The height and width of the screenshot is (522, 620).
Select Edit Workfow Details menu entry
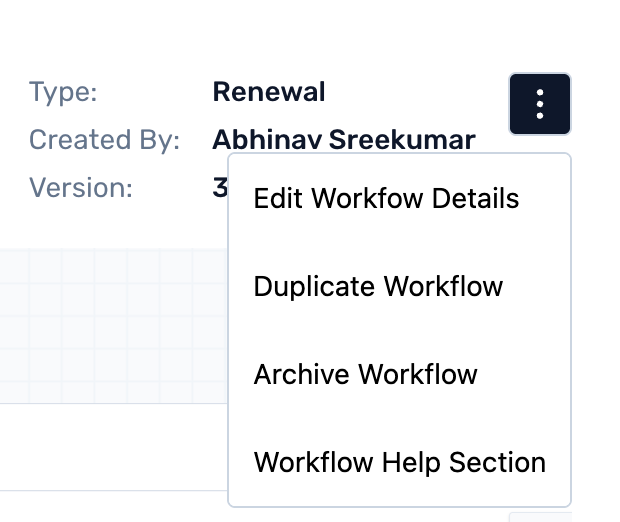[386, 198]
